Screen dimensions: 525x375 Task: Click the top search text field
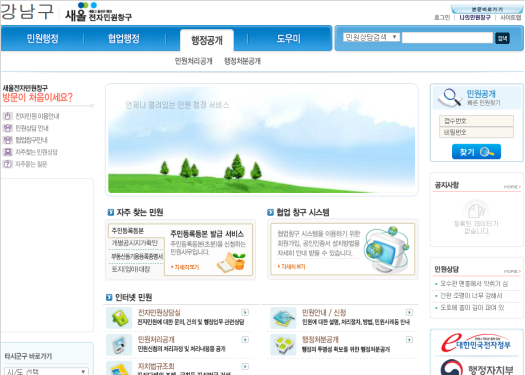(x=447, y=38)
